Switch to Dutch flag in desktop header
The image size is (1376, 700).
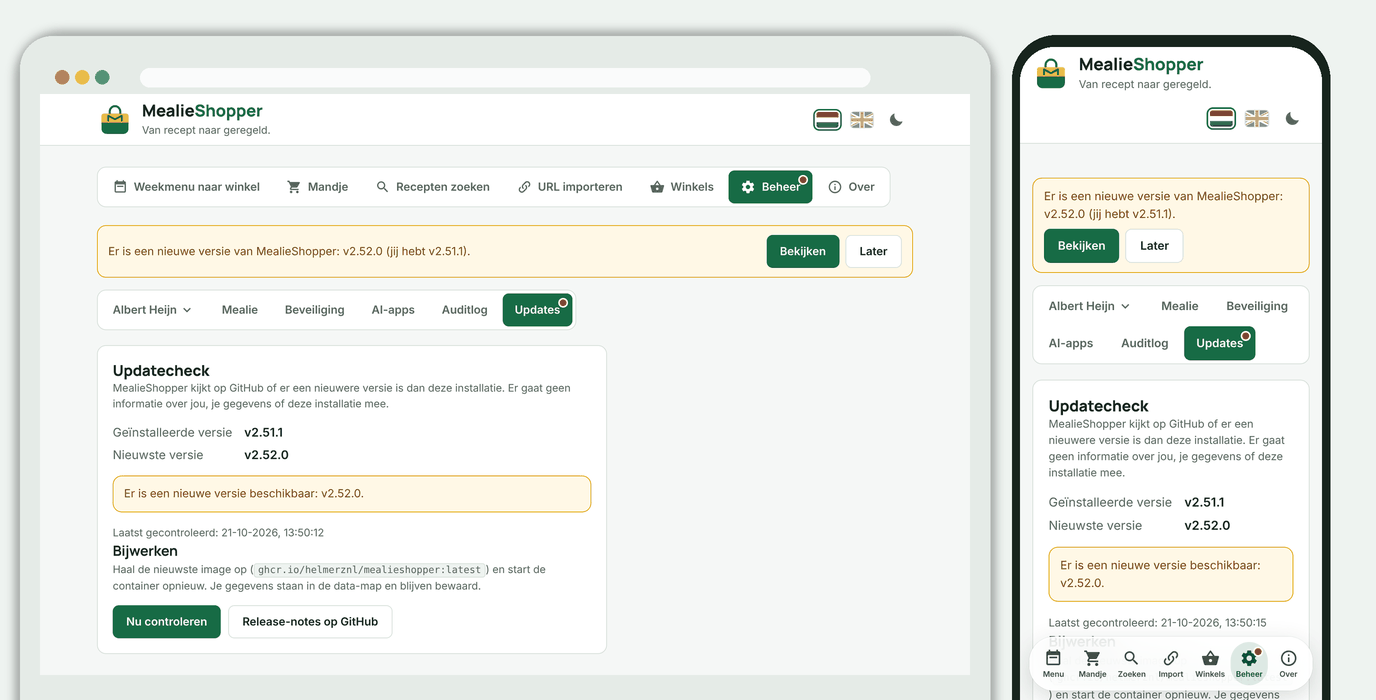pos(827,120)
